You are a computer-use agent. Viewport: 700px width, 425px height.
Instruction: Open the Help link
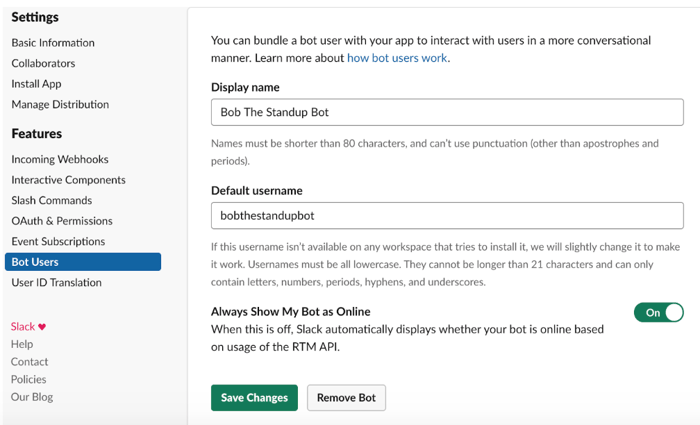click(22, 344)
